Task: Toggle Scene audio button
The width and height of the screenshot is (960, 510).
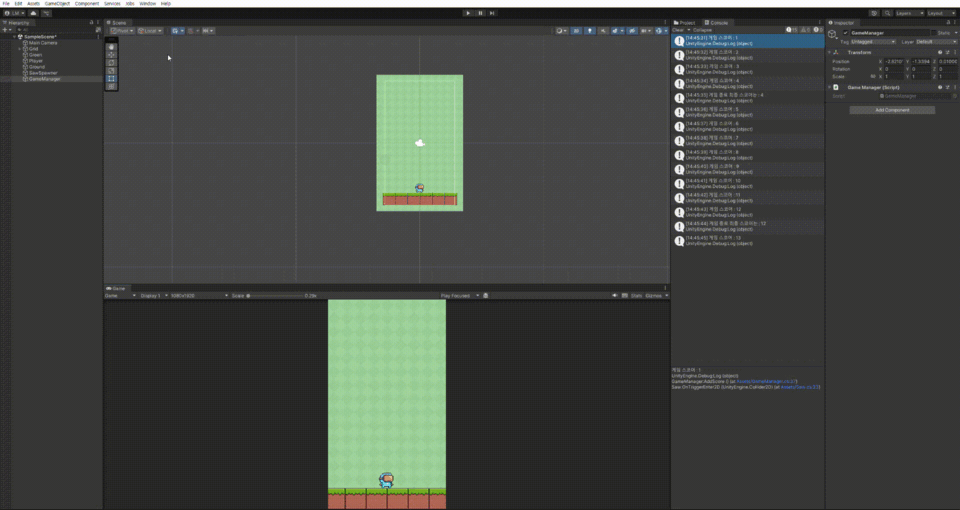Action: [x=603, y=31]
